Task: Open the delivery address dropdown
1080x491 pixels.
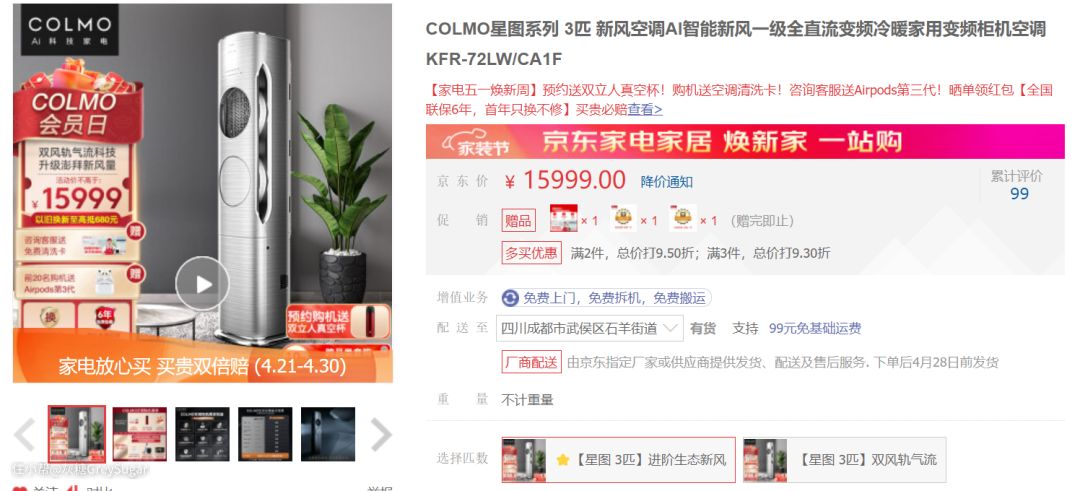Action: (590, 328)
